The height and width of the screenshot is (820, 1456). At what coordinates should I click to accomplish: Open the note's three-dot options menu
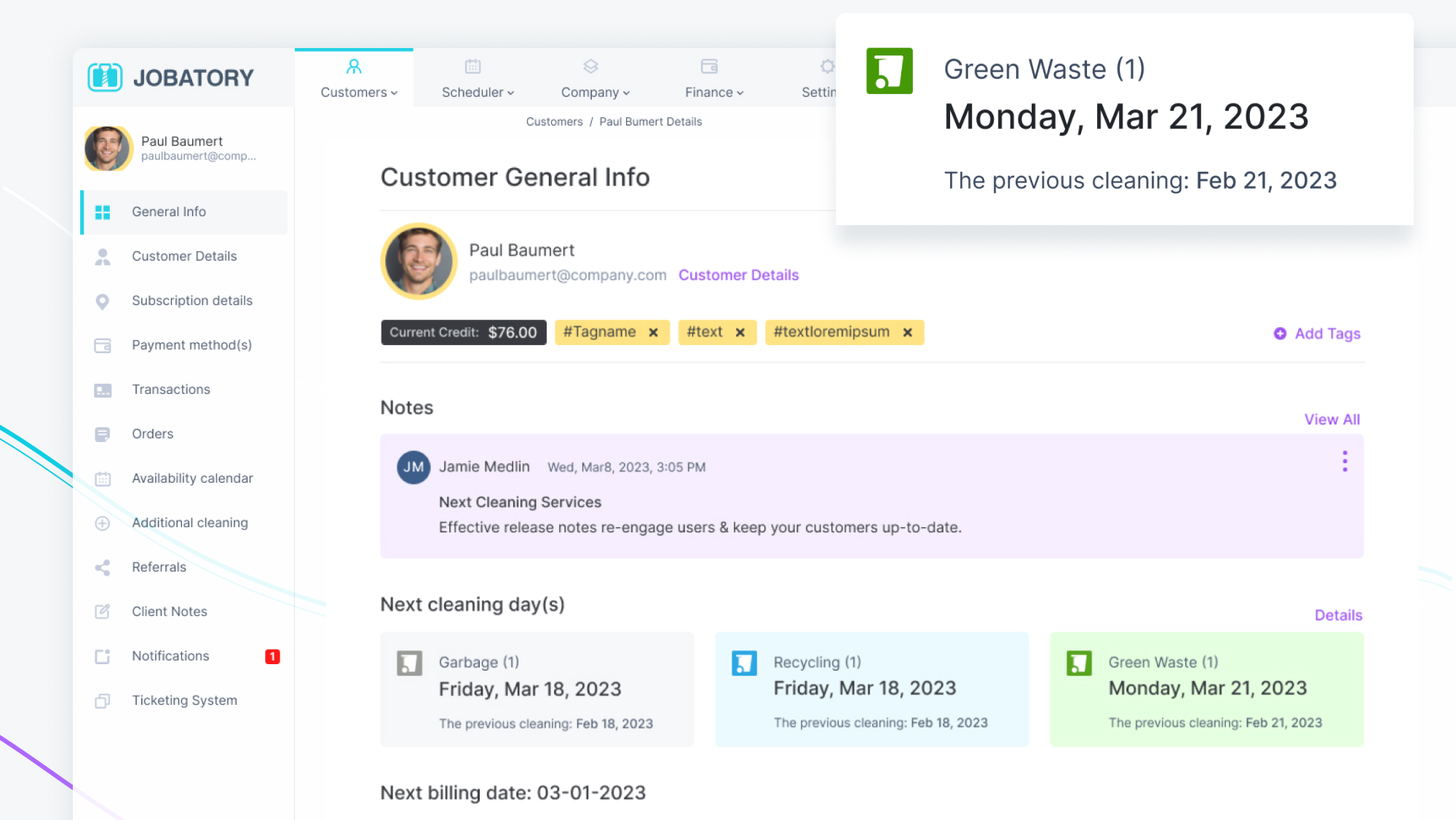tap(1345, 461)
